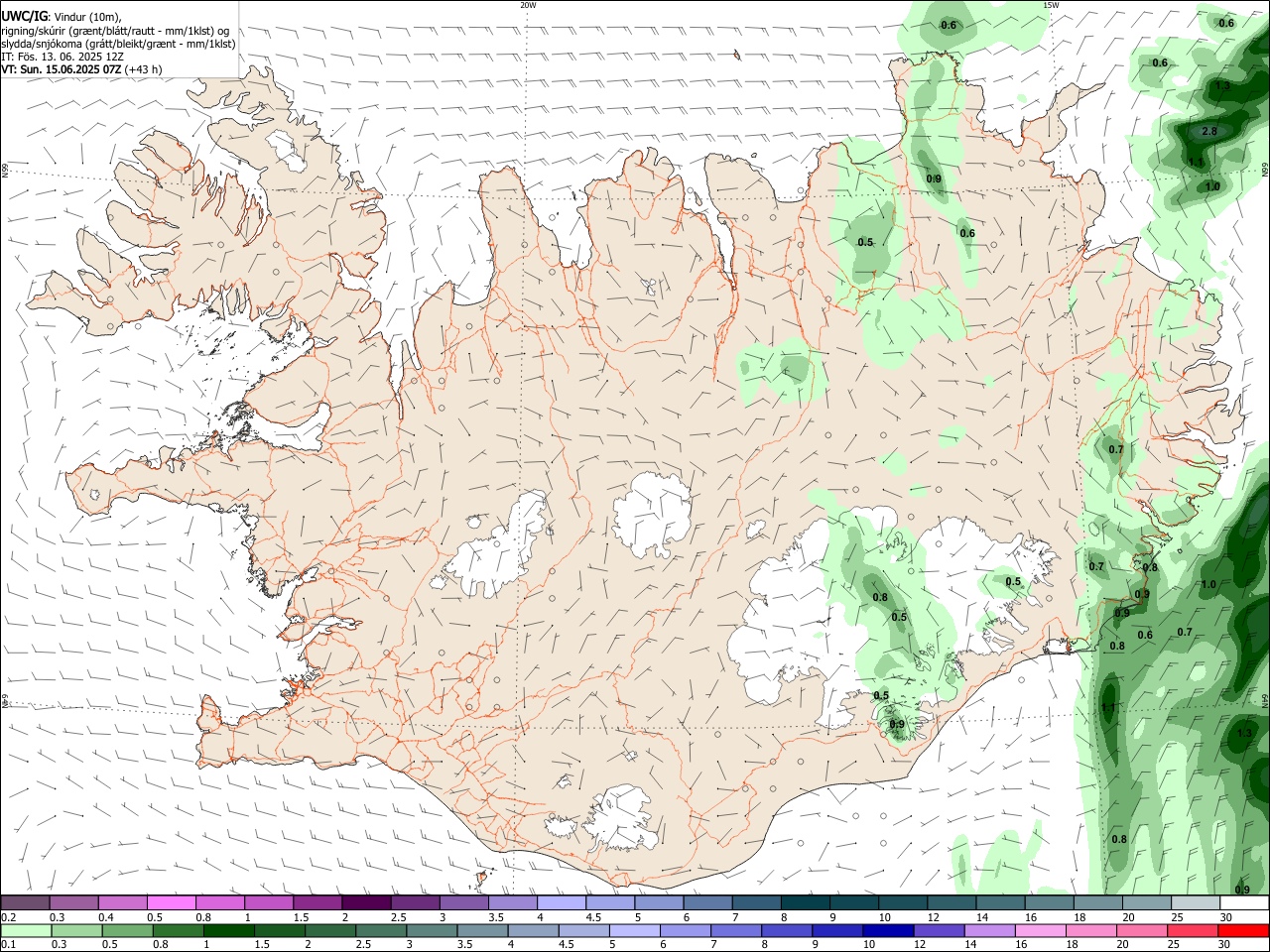Click the '30' label of the bottom legend scale
Image resolution: width=1270 pixels, height=952 pixels.
(1223, 945)
